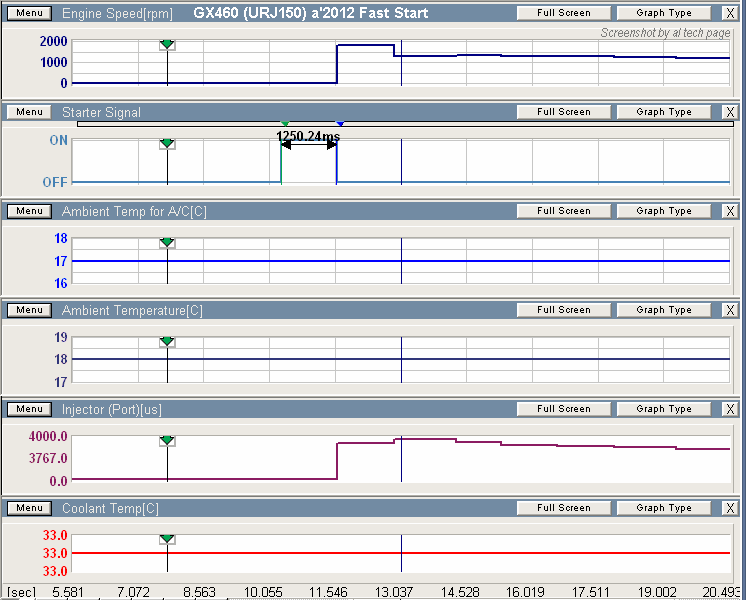Click the 1250.24ms measurement arrow

coord(309,145)
